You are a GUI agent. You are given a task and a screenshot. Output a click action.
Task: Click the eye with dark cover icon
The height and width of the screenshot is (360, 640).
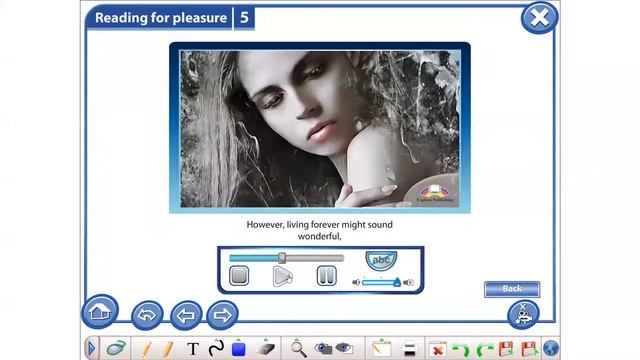(324, 348)
